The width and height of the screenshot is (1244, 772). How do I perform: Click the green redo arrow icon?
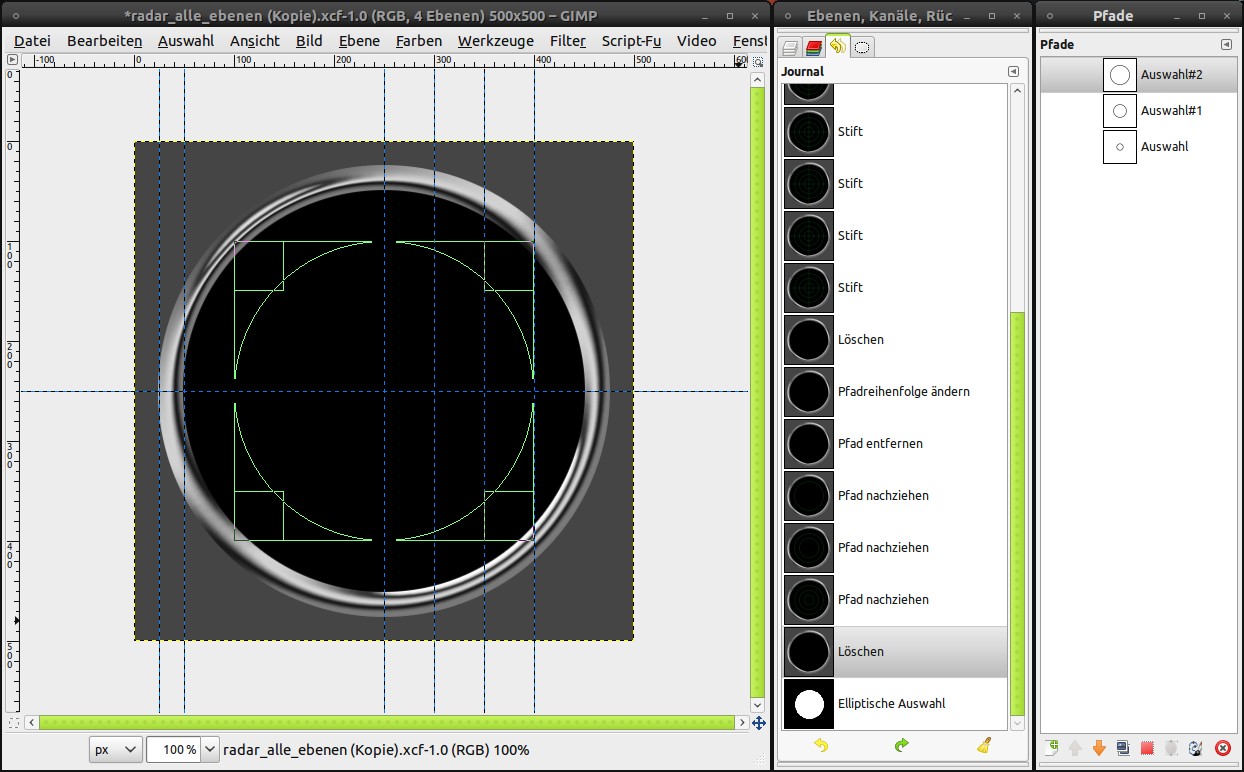902,745
